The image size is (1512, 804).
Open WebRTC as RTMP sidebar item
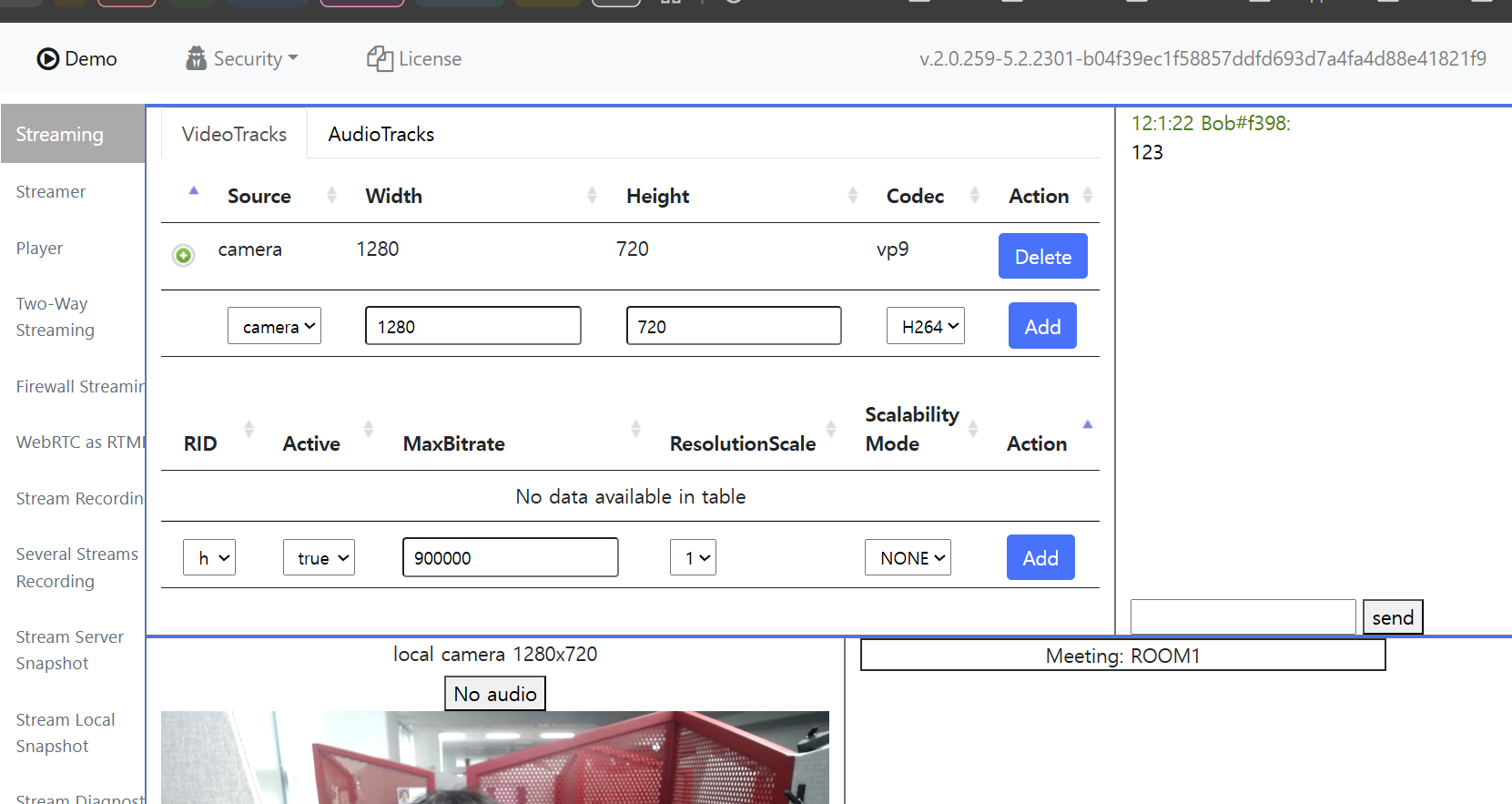(80, 442)
